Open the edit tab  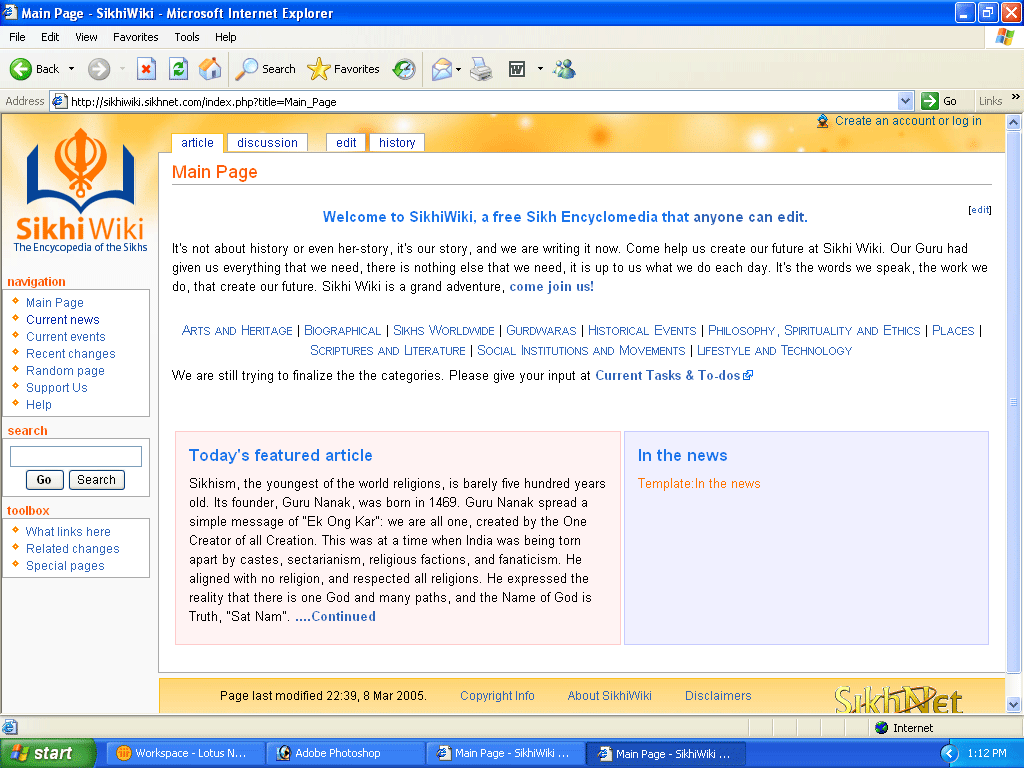tap(346, 142)
